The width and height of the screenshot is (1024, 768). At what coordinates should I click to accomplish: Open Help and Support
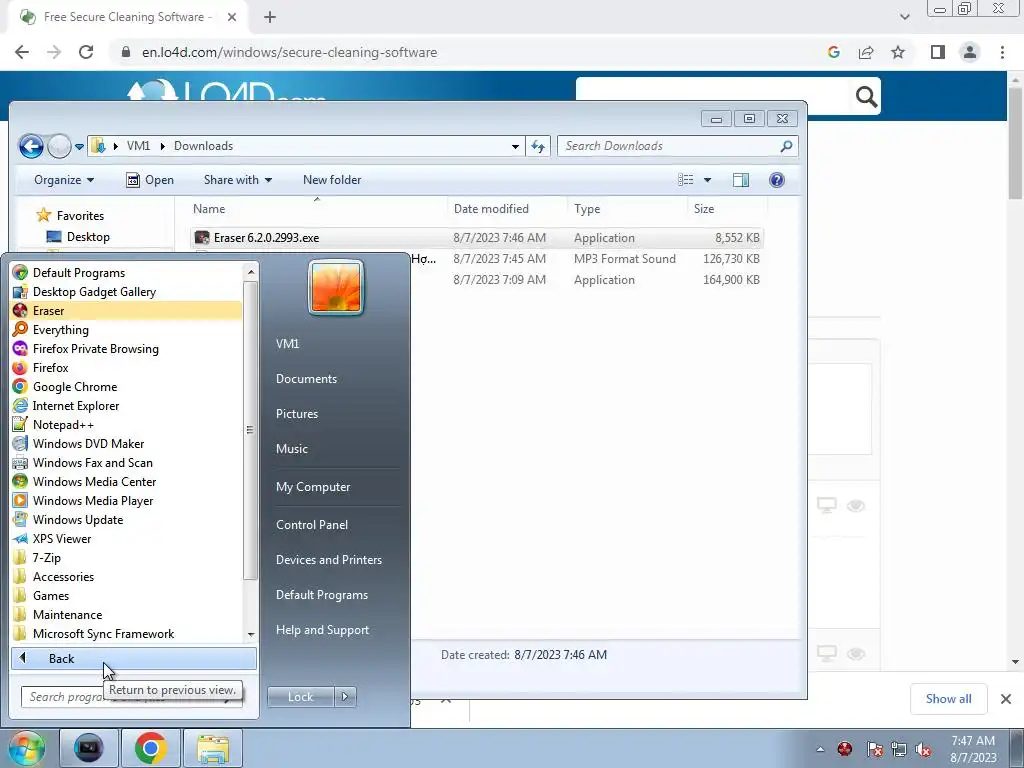click(x=322, y=630)
